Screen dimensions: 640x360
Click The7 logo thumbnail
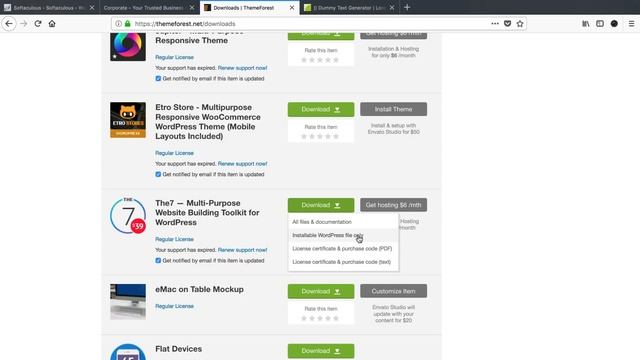tap(128, 216)
